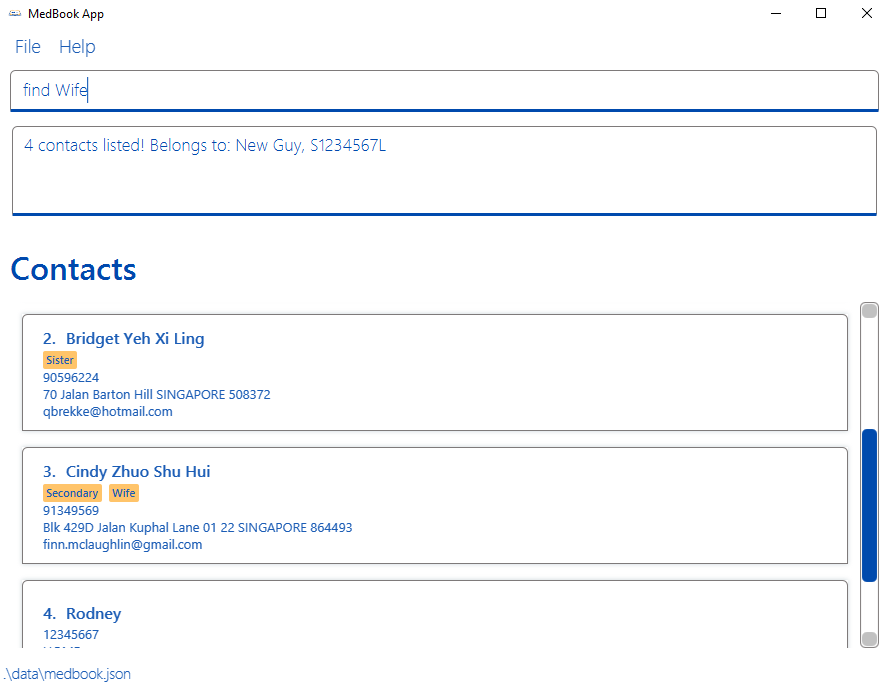Minimize the MedBook App window

pos(776,14)
